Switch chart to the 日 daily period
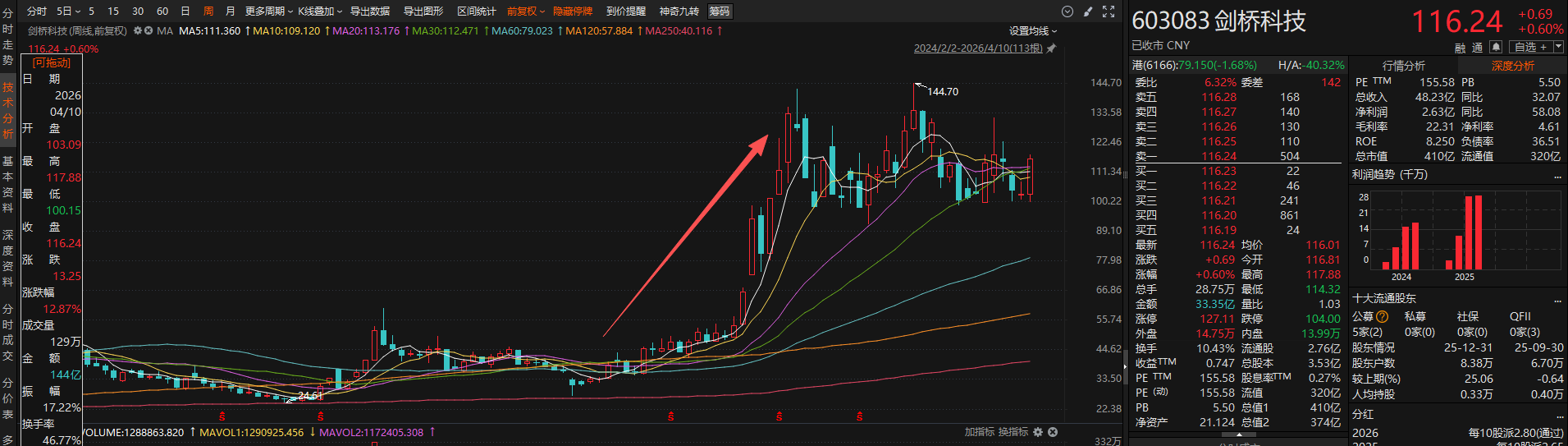This screenshot has height=446, width=1568. point(185,11)
